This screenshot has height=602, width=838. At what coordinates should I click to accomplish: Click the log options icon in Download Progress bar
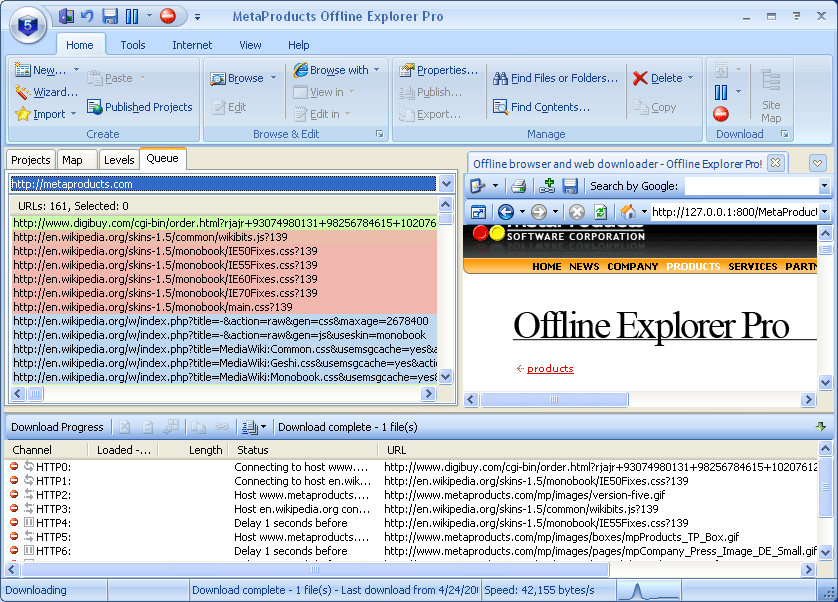pyautogui.click(x=250, y=427)
